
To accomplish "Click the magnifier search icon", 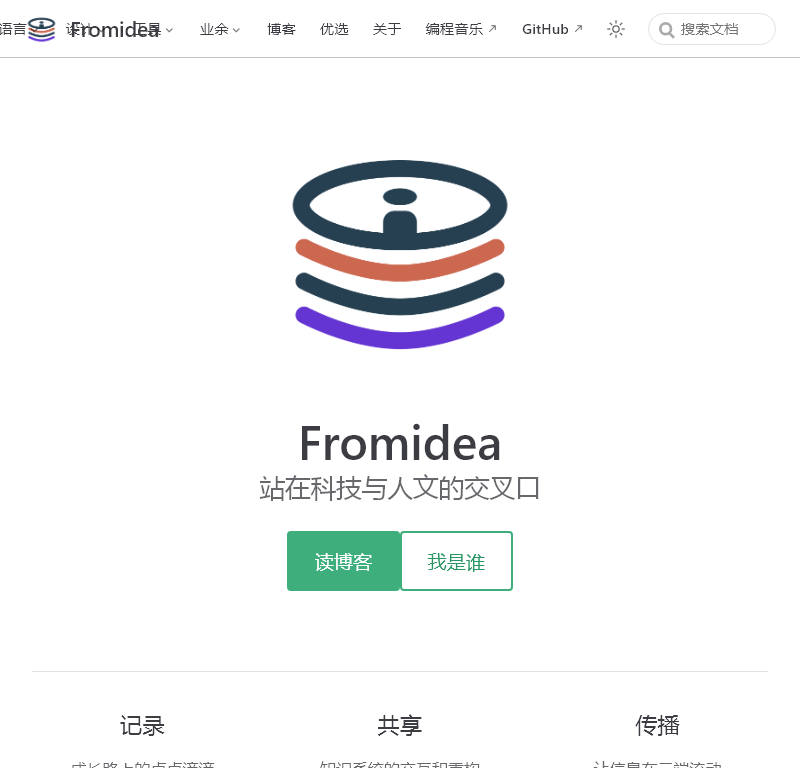I will tap(666, 30).
